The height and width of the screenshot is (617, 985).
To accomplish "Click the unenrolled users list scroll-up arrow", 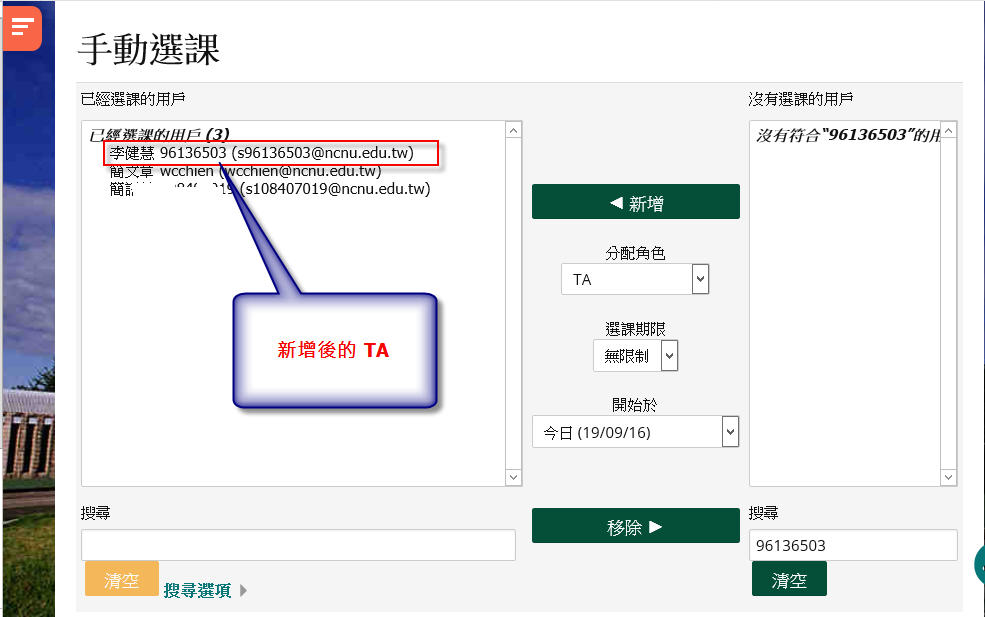I will pyautogui.click(x=949, y=130).
